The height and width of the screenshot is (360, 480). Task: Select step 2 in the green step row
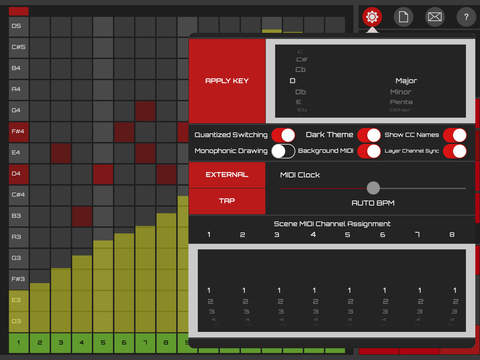coord(40,343)
